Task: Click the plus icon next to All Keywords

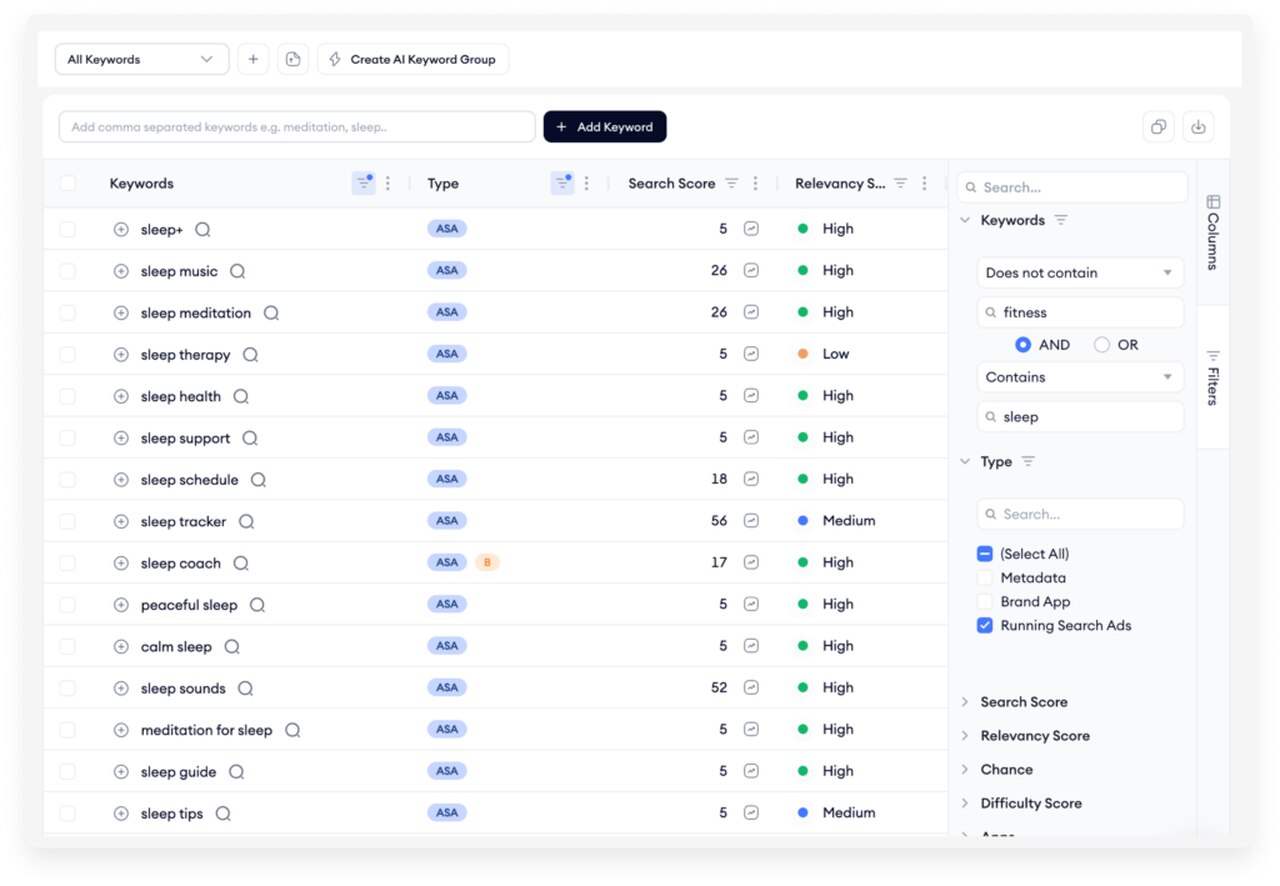Action: [x=253, y=60]
